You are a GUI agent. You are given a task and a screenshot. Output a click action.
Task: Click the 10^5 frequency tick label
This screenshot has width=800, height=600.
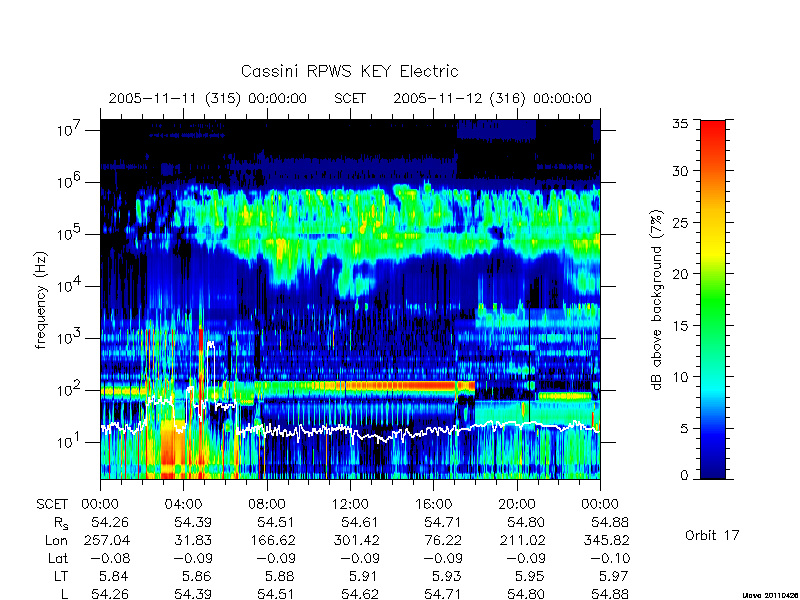(x=70, y=233)
